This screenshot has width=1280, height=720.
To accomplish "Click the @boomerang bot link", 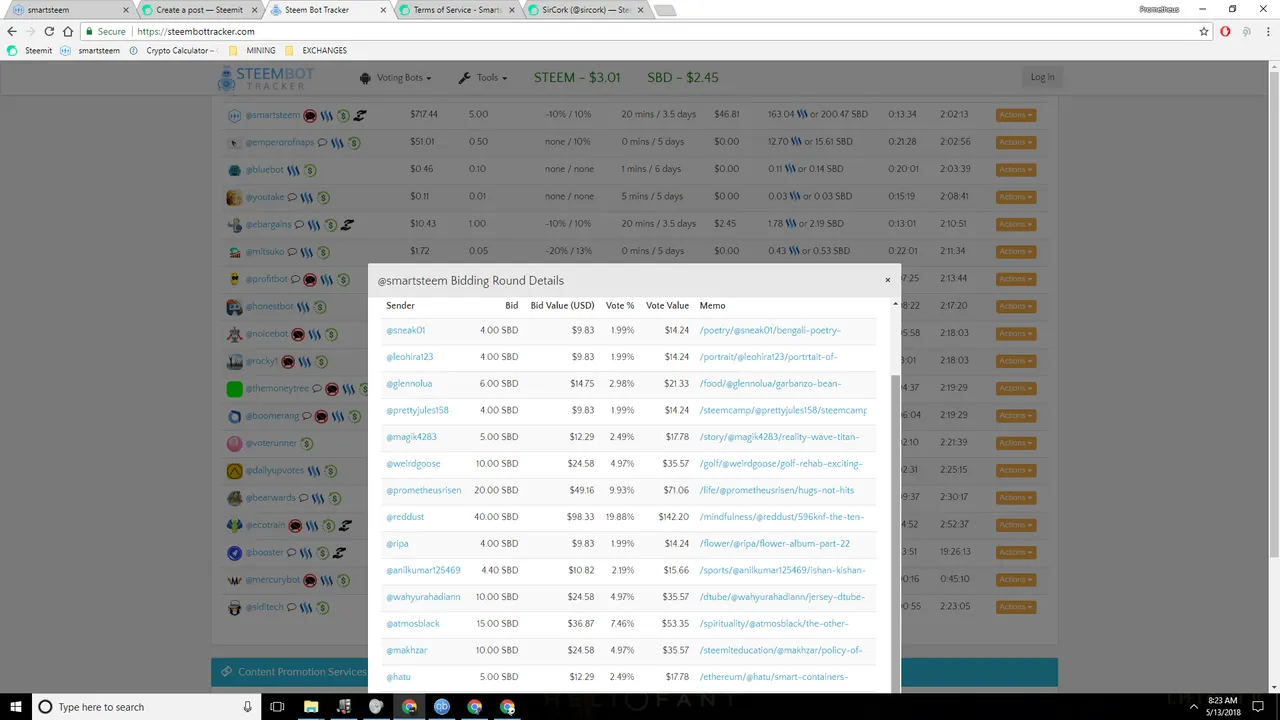I will (x=272, y=416).
